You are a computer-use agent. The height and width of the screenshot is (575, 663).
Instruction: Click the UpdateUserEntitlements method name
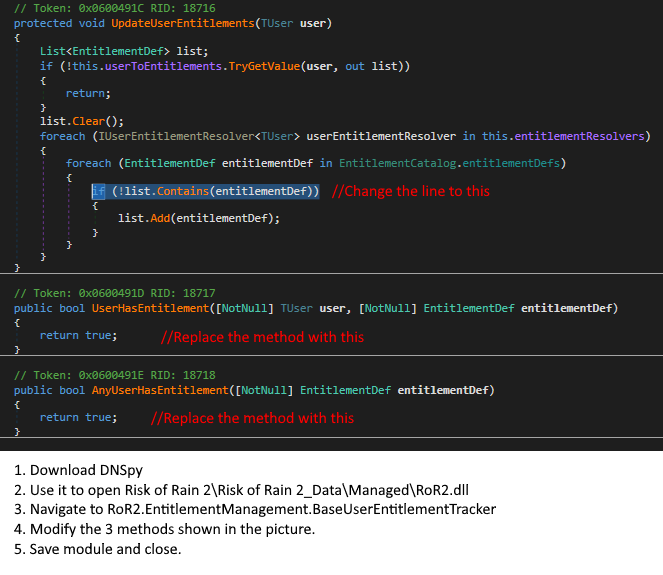click(x=183, y=23)
